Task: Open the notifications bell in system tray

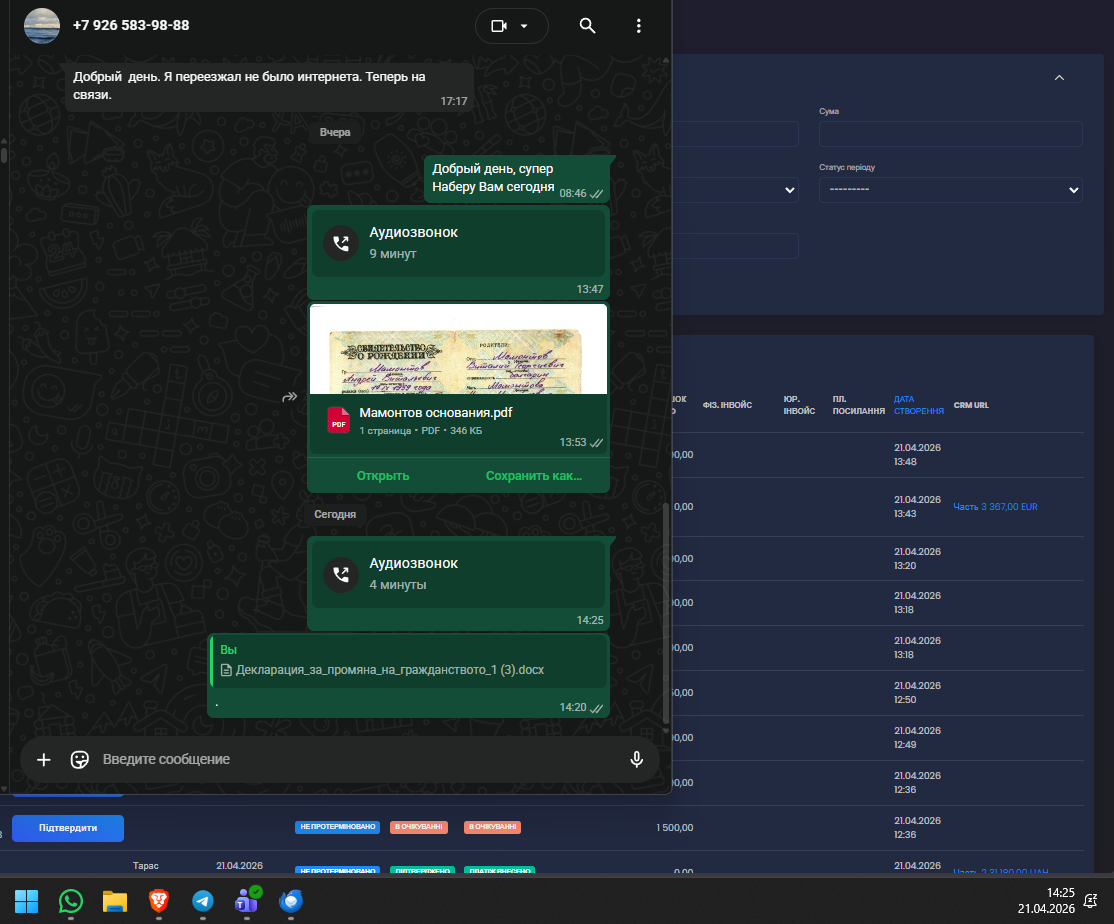Action: pos(1090,901)
